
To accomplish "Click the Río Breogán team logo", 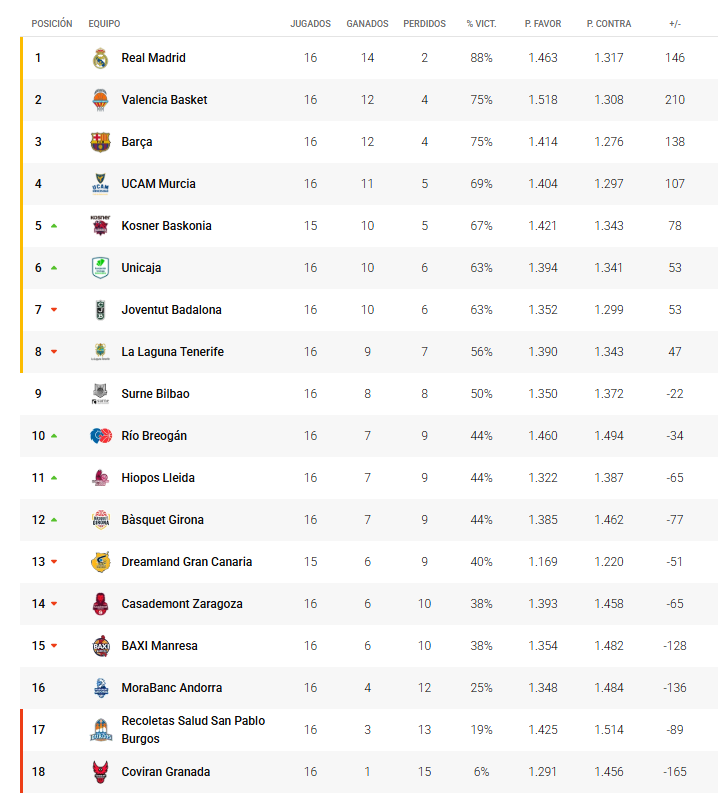I will [100, 436].
